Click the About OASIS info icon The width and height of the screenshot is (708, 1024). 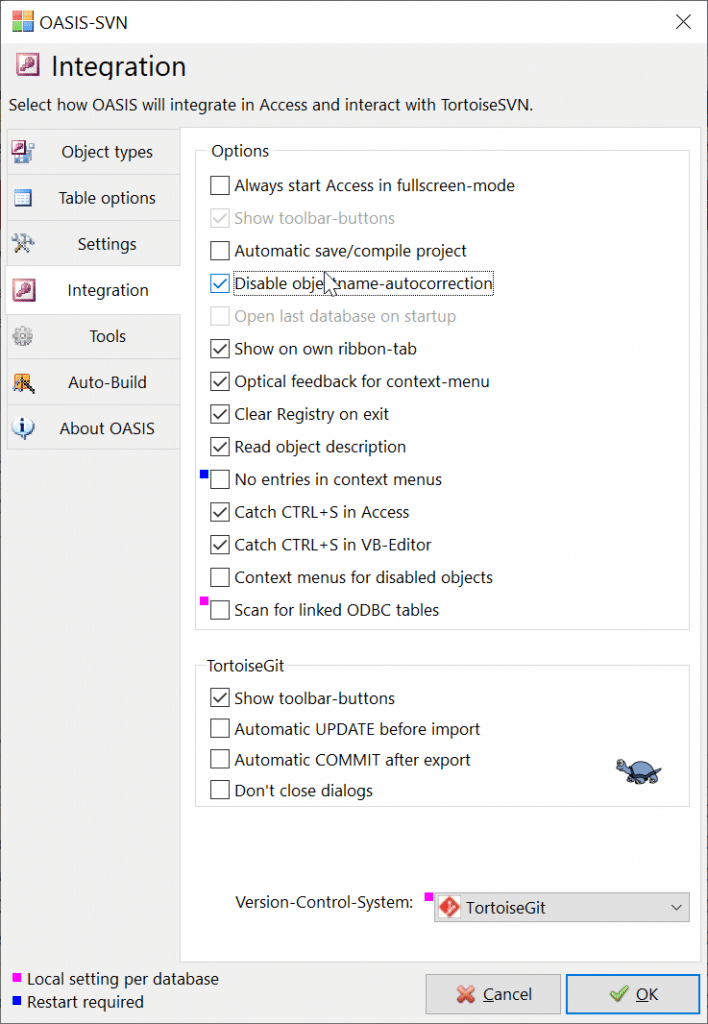tap(24, 428)
